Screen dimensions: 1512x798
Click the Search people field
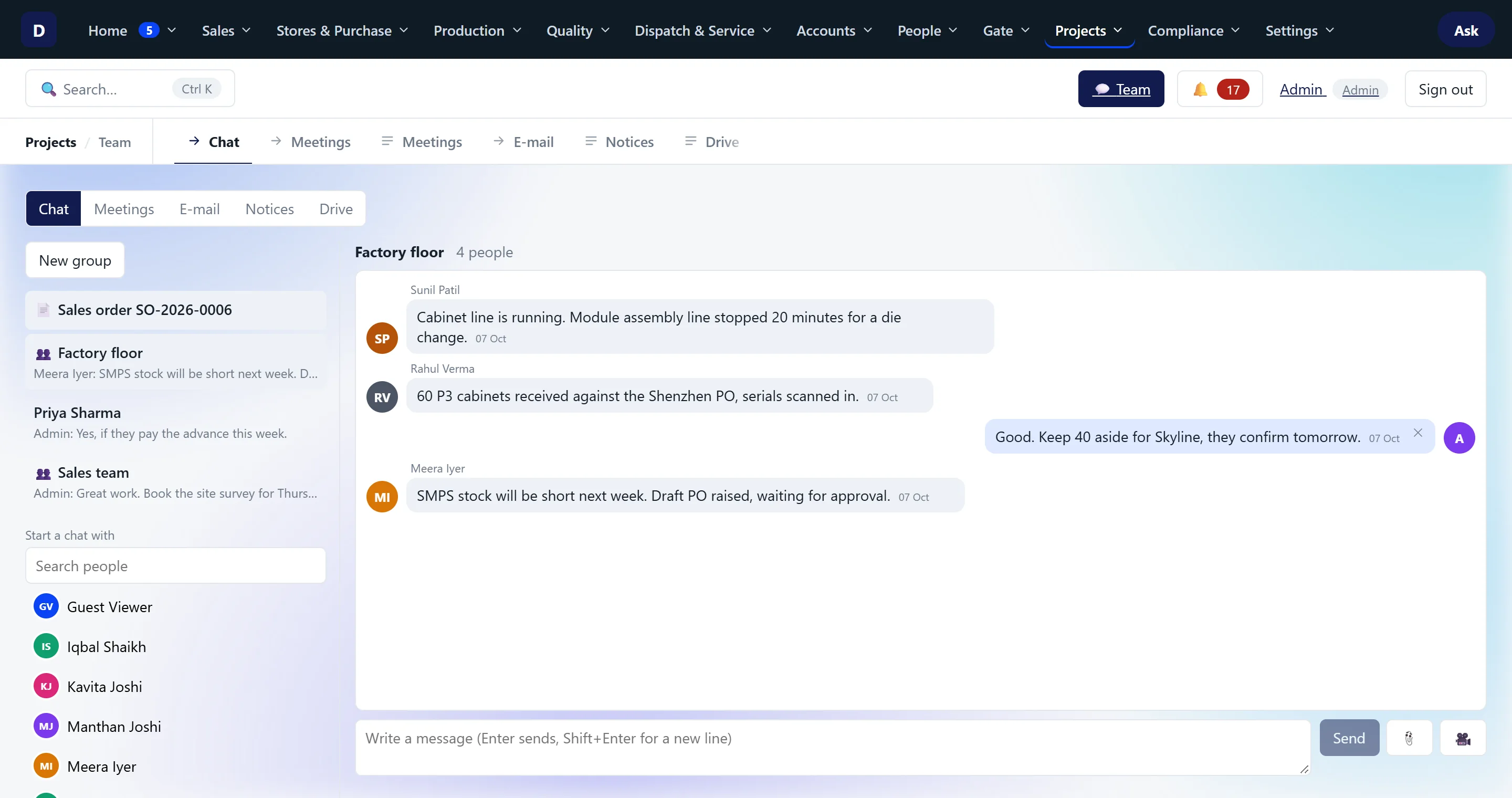(175, 565)
